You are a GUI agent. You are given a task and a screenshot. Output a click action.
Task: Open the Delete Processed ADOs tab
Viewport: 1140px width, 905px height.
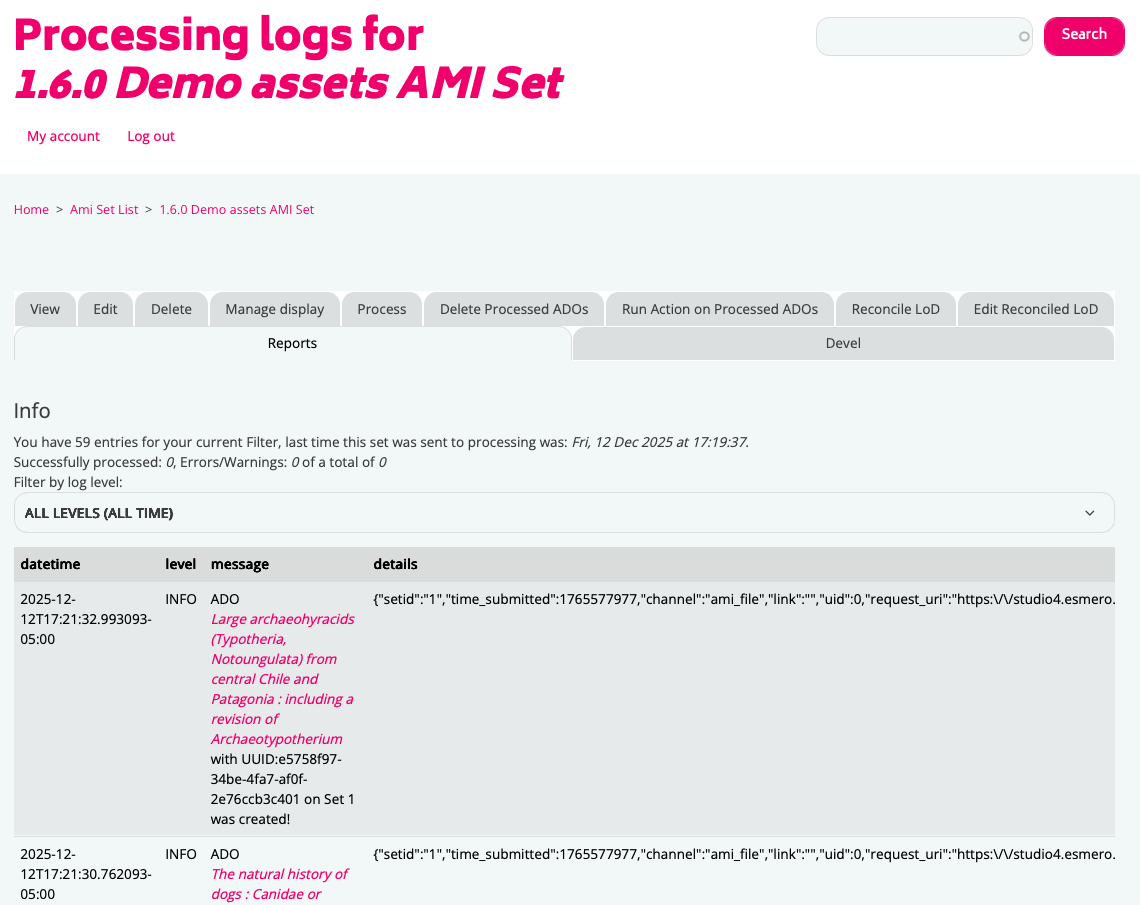click(514, 309)
